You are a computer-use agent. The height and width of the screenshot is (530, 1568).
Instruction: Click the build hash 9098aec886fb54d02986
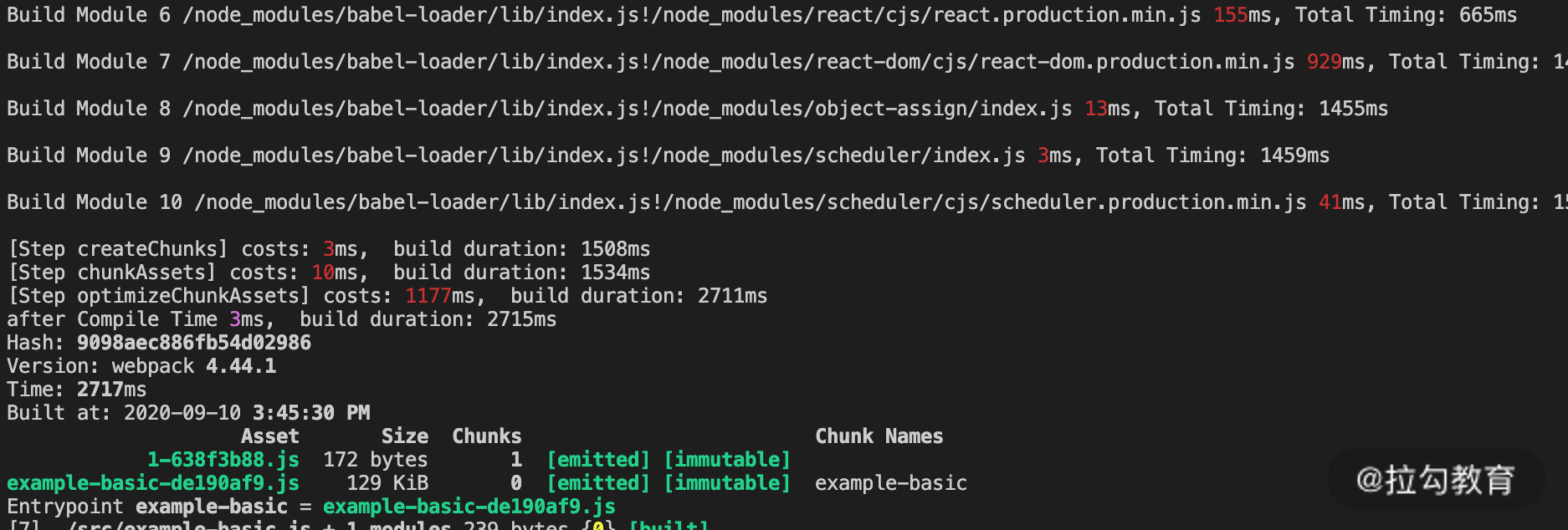[x=193, y=343]
